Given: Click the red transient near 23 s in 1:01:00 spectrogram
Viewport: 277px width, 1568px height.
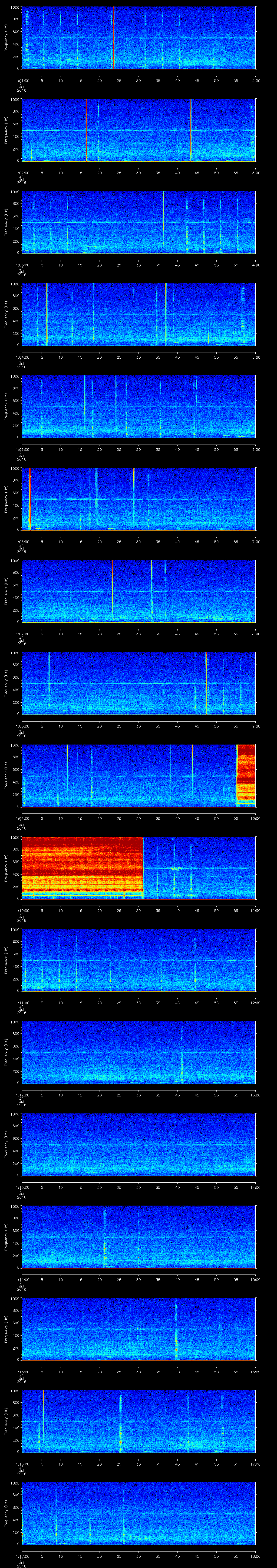Looking at the screenshot, I should (113, 38).
